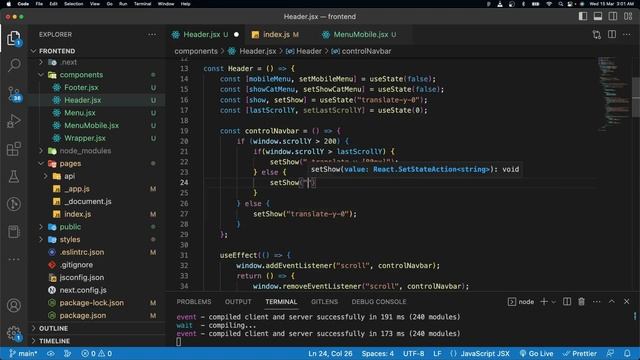Image resolution: width=640 pixels, height=360 pixels.
Task: Click the Header breadcrumb symbol
Action: click(304, 51)
